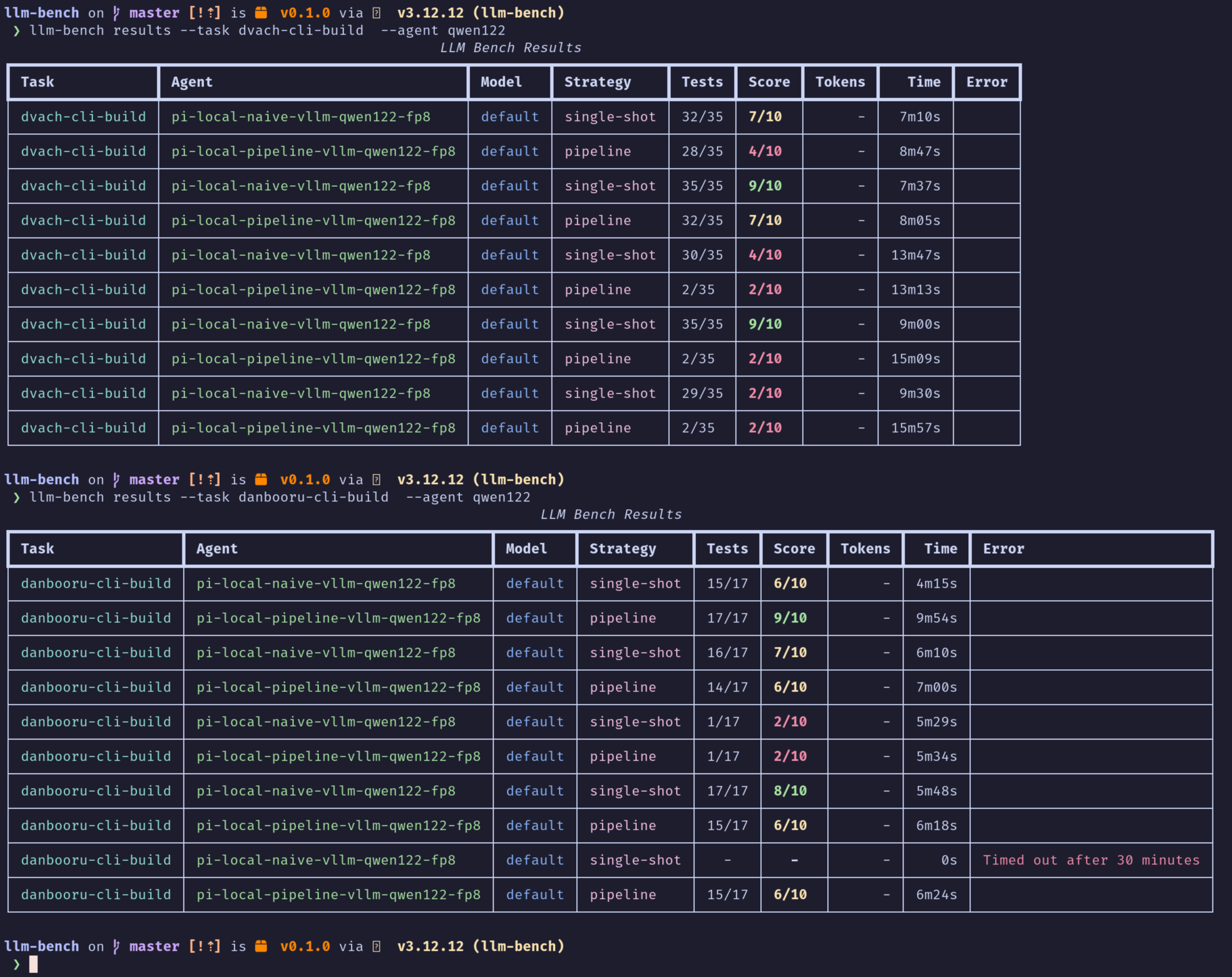Click the git branch icon in the bottom prompt
The image size is (1232, 977).
coord(117,947)
